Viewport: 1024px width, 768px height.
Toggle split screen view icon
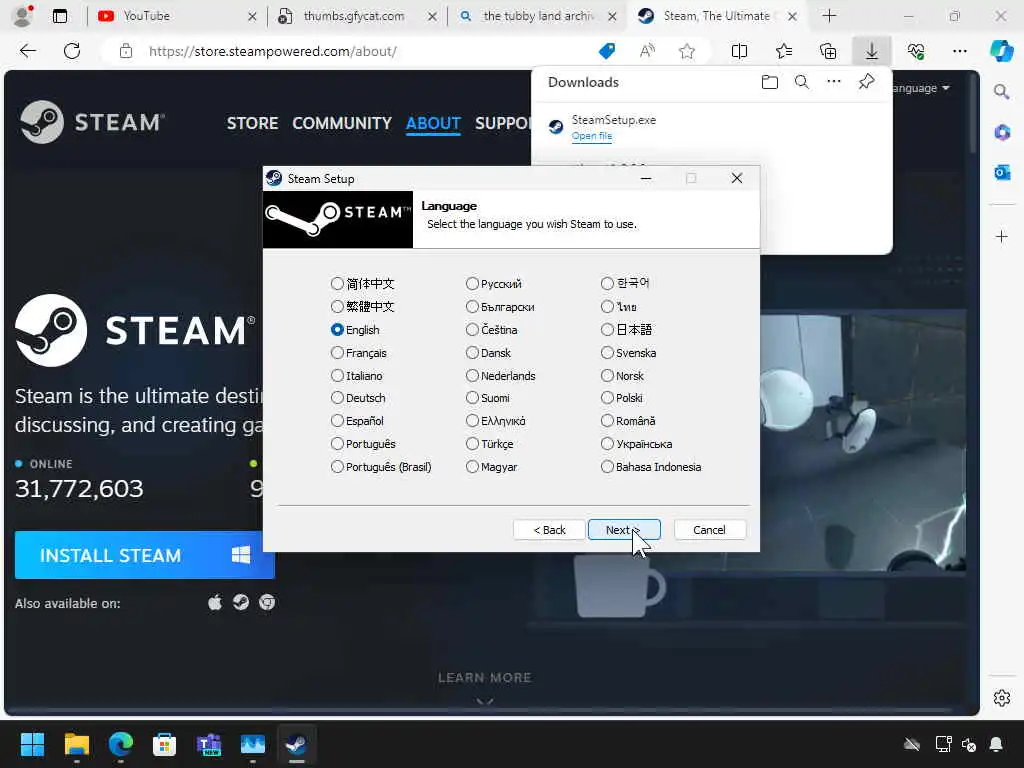(739, 51)
